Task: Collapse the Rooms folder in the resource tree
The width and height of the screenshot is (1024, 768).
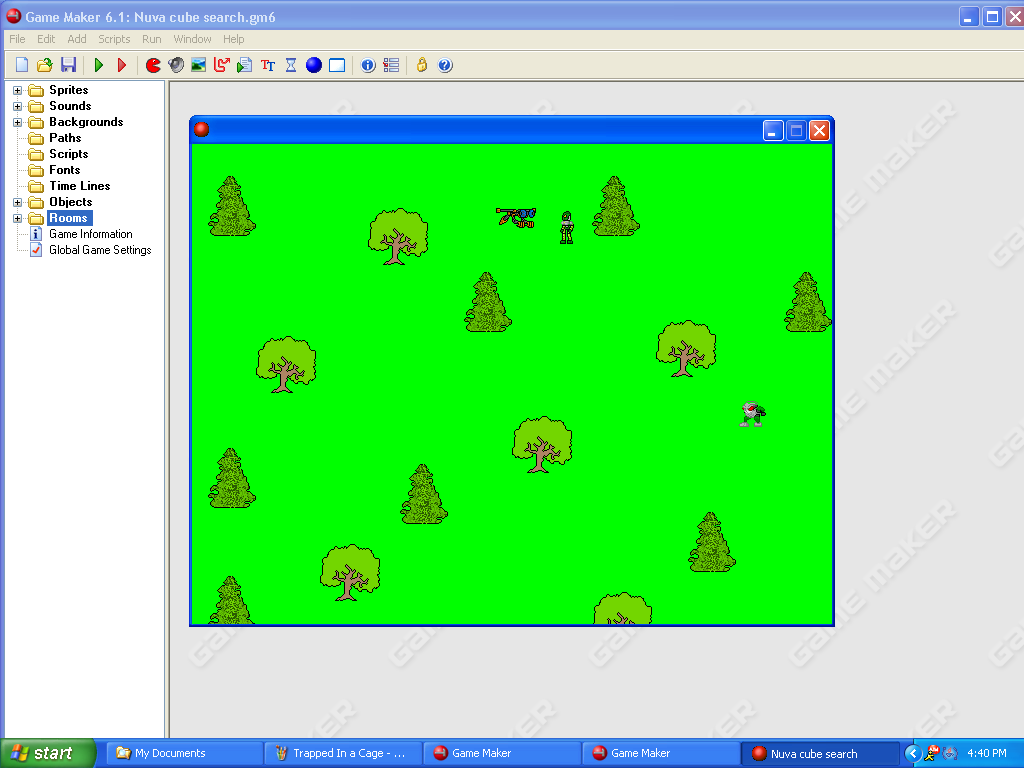Action: 16,217
